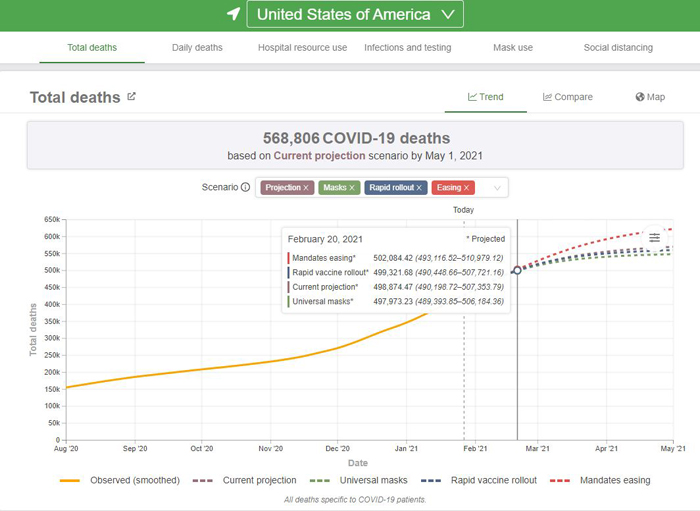
Task: Open the chart settings sliders icon
Action: coord(654,237)
